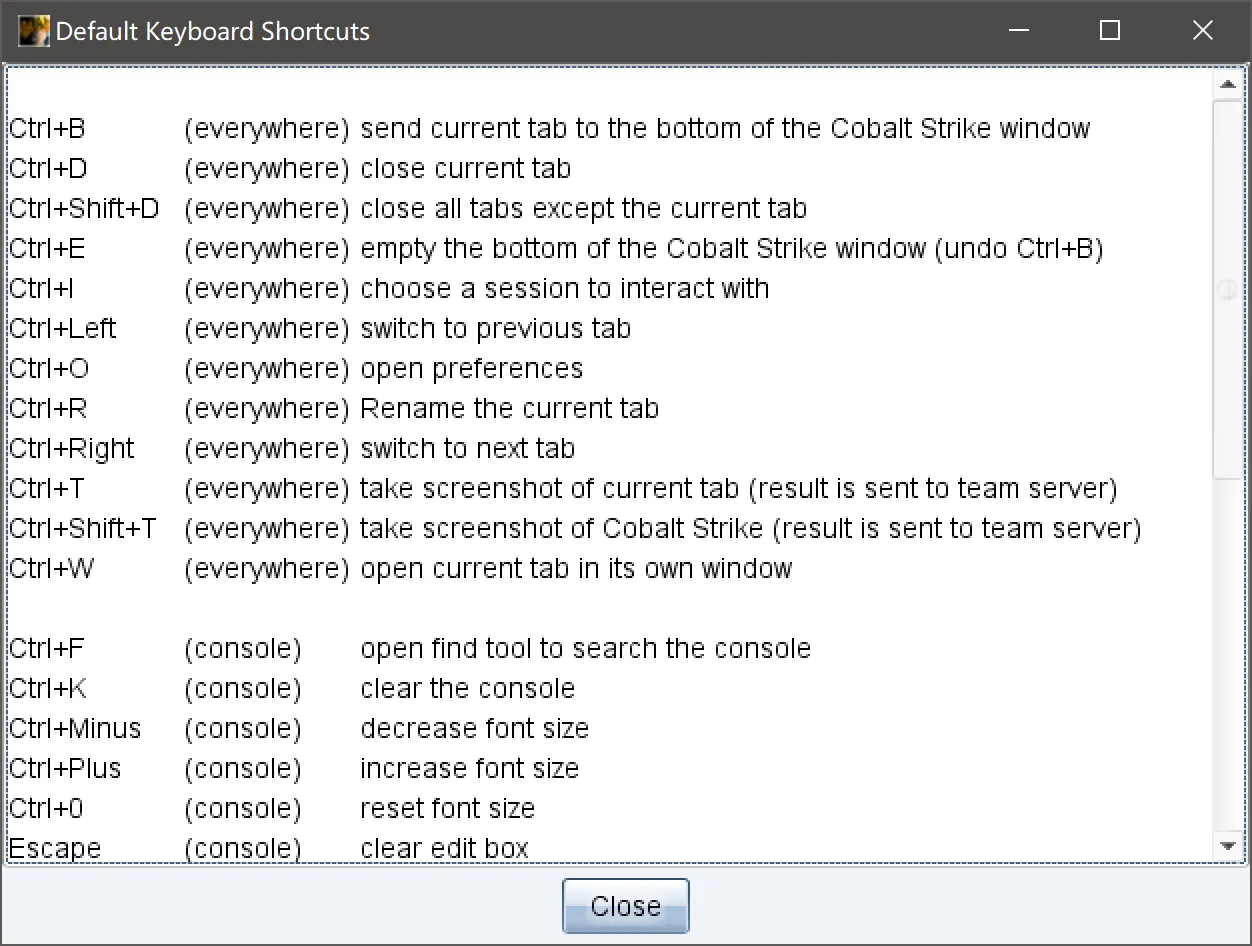The width and height of the screenshot is (1252, 946).
Task: Click the 'choose a session to interact with' line
Action: click(564, 289)
